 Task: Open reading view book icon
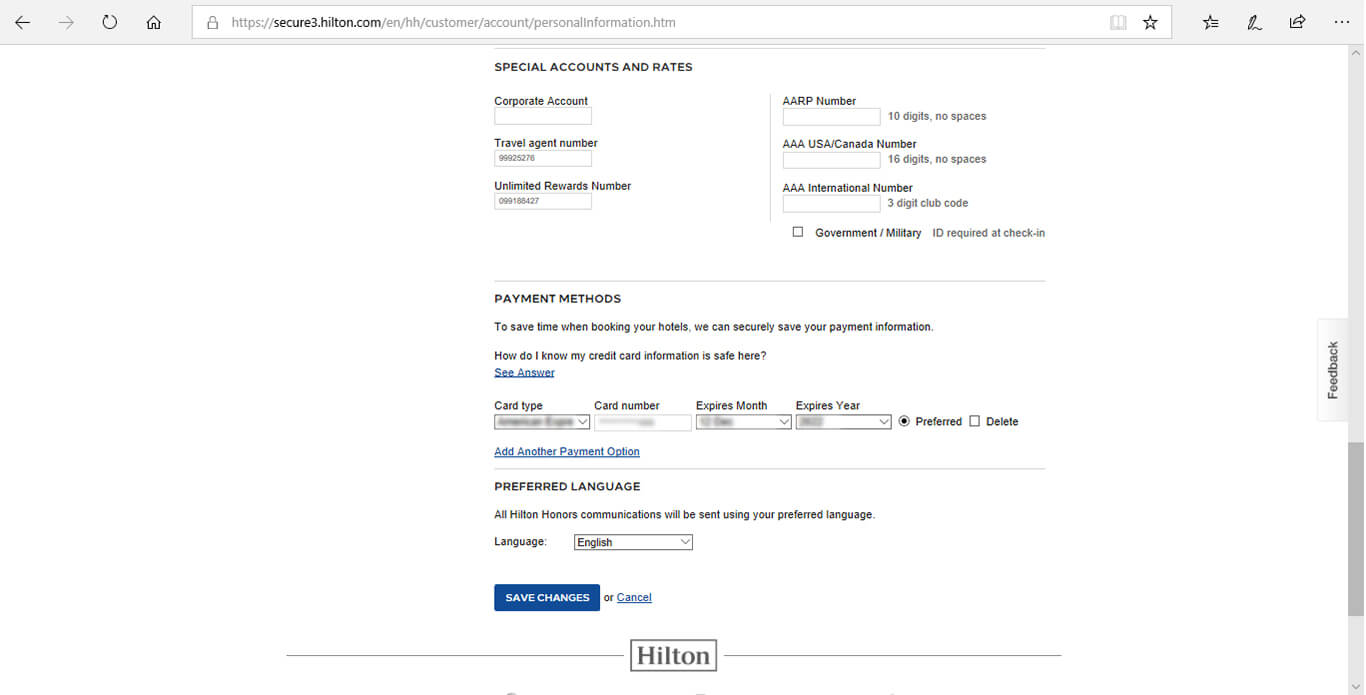pos(1118,22)
